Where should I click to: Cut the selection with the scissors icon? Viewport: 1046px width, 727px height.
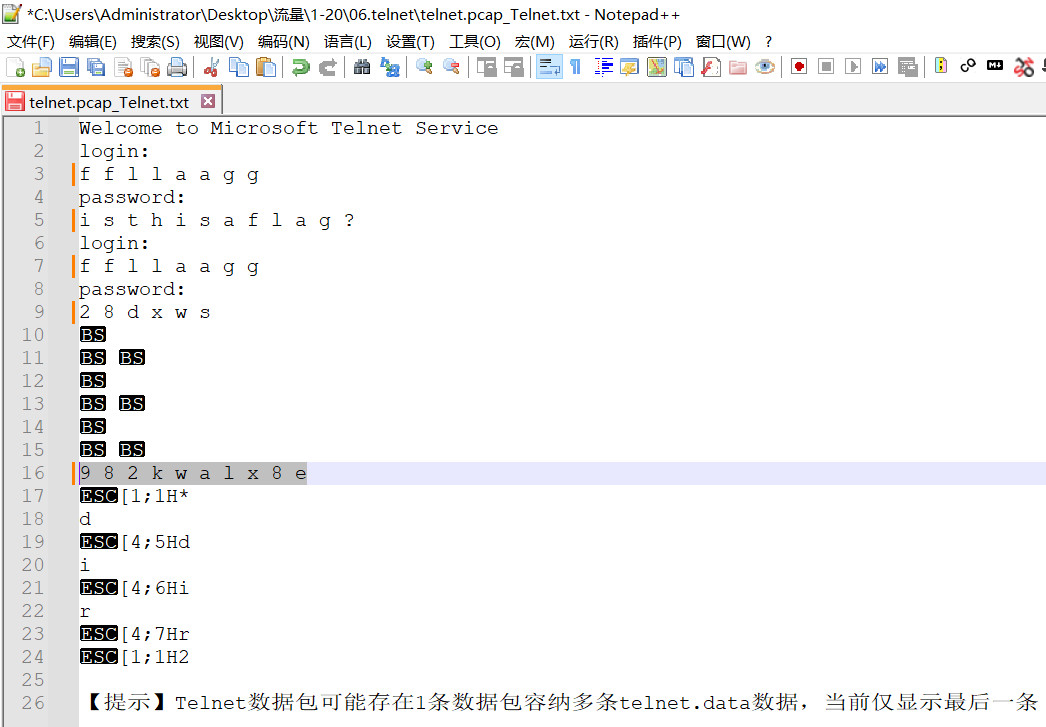pos(211,67)
